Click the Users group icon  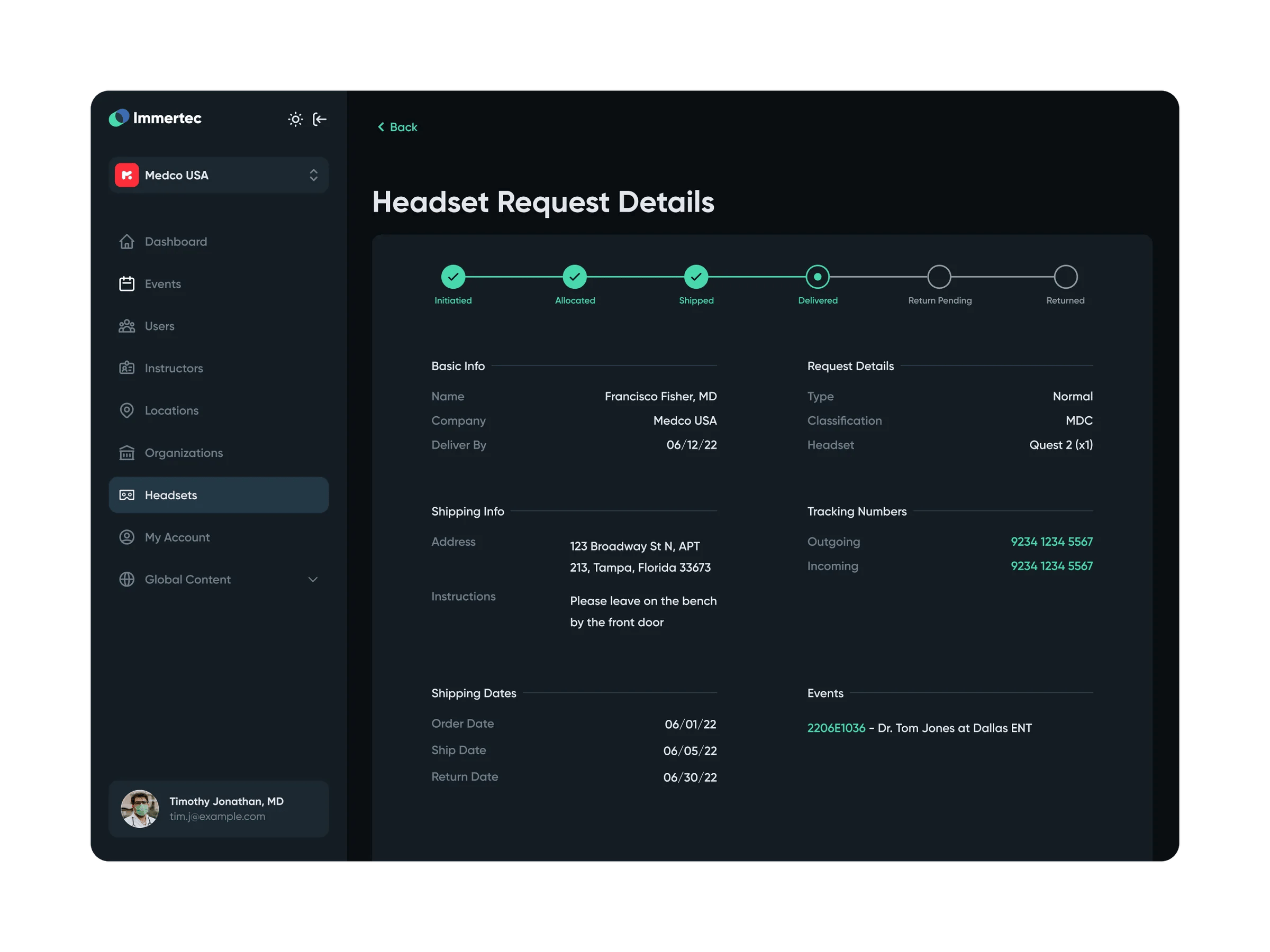[x=127, y=326]
